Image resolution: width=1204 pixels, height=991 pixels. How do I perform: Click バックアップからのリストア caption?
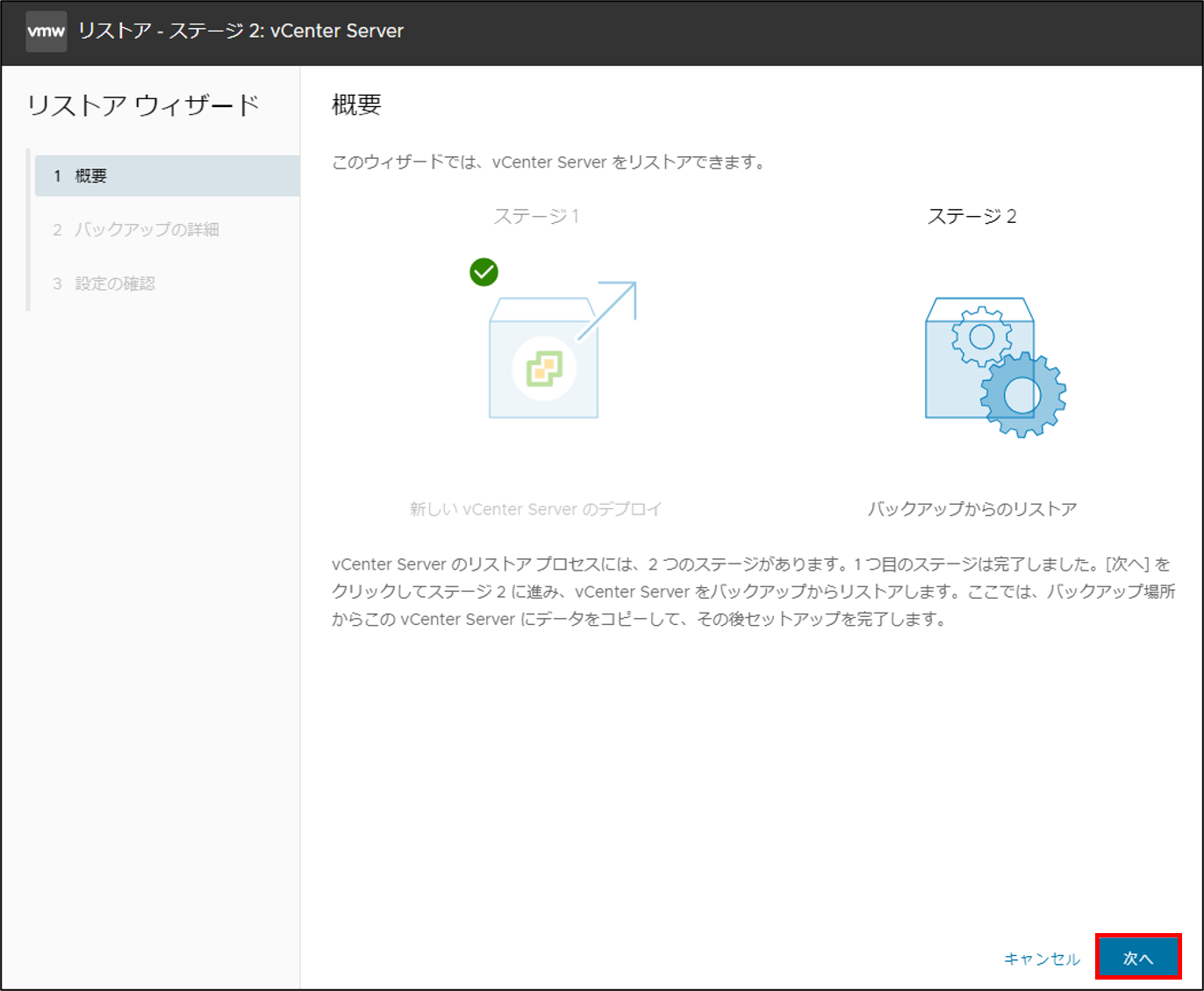click(972, 509)
